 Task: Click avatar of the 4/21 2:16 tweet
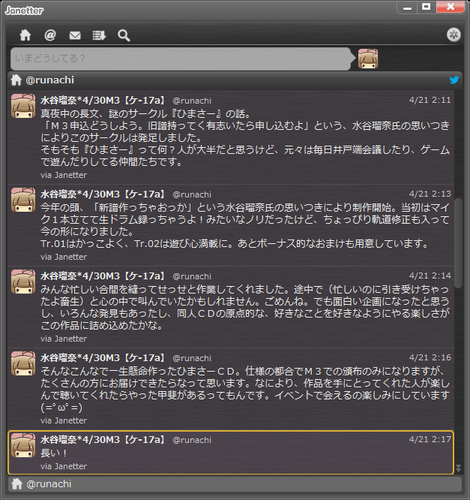coord(23,363)
